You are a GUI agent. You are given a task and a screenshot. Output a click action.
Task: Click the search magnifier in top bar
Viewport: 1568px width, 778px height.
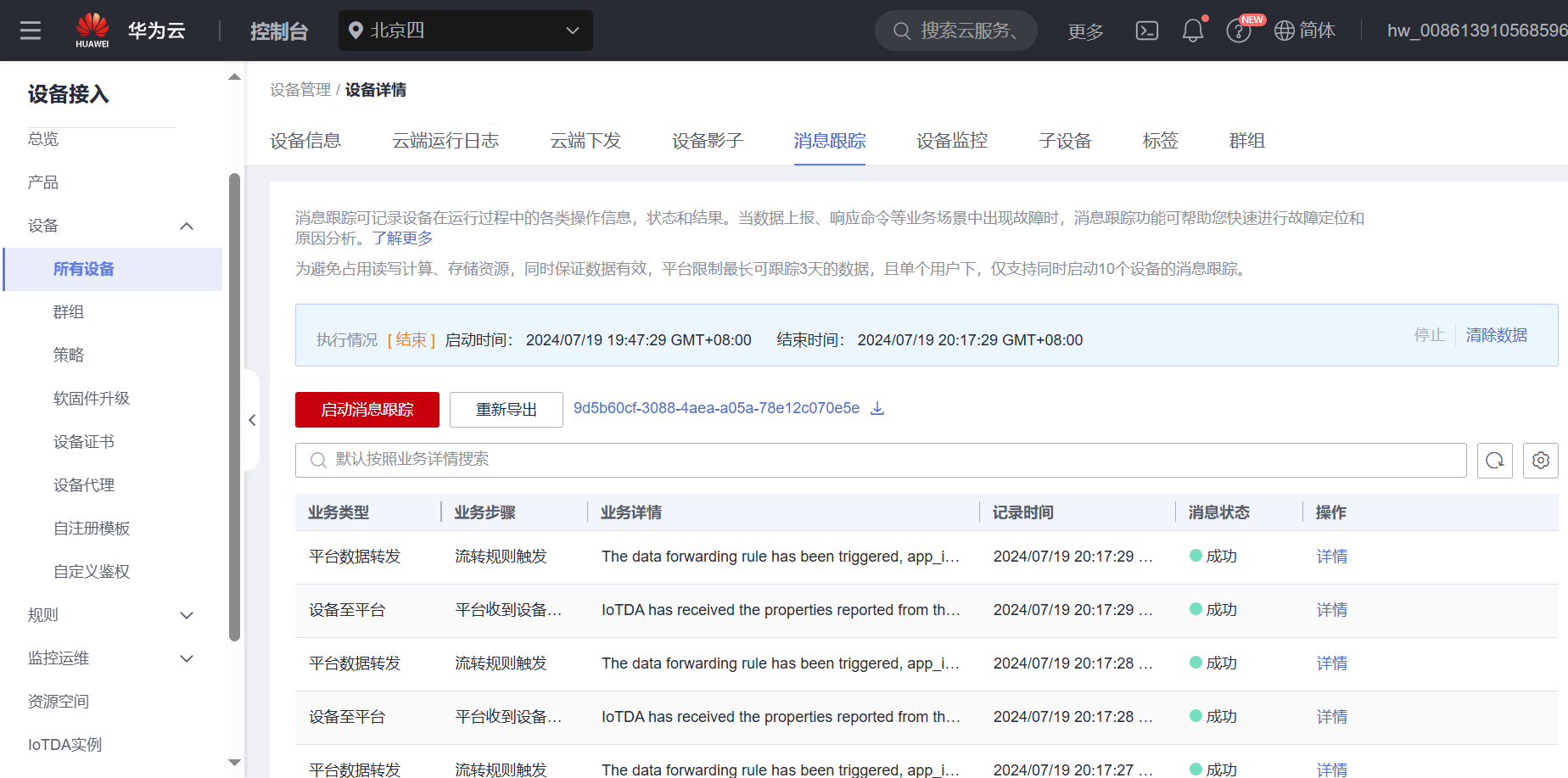[x=902, y=31]
